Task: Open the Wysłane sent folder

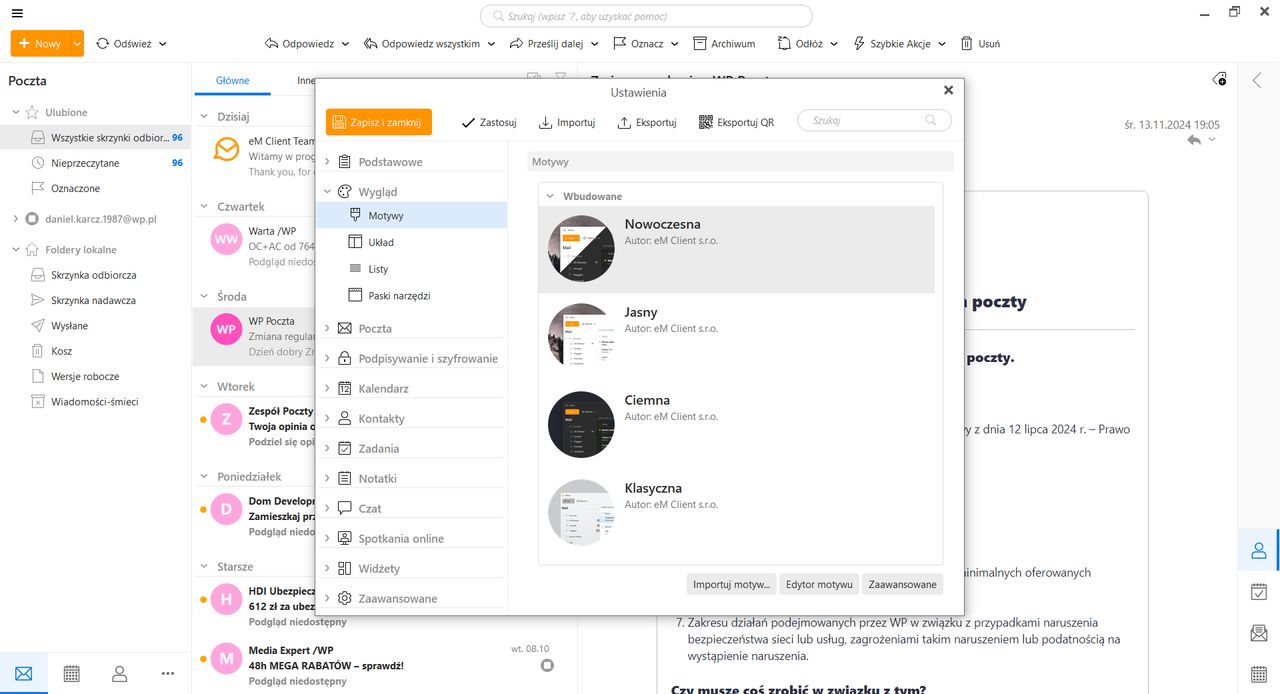Action: pos(97,326)
